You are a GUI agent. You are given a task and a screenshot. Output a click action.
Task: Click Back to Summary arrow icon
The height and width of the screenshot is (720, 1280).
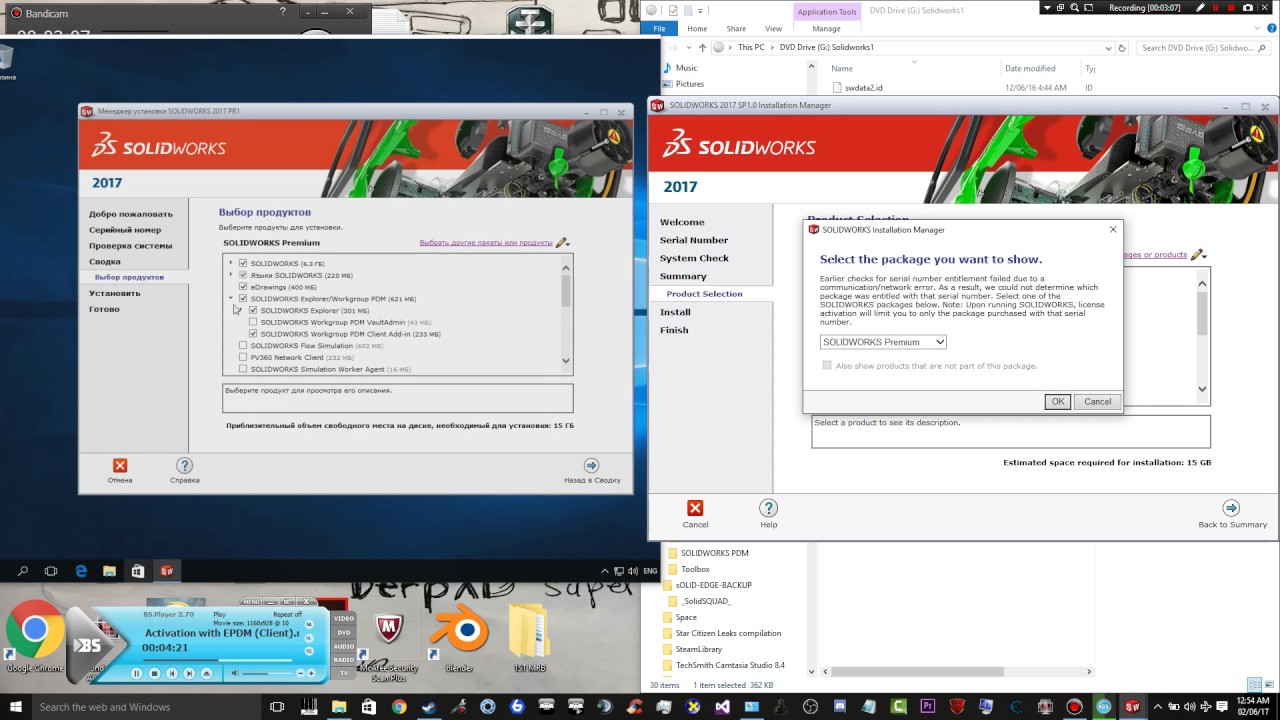click(x=1231, y=508)
